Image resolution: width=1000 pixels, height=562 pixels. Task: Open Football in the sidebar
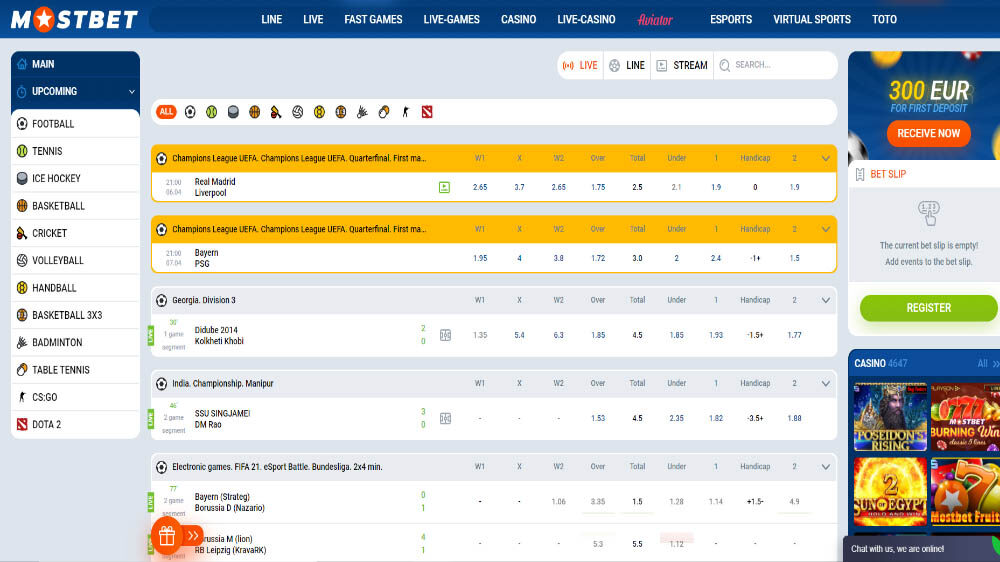pyautogui.click(x=75, y=124)
